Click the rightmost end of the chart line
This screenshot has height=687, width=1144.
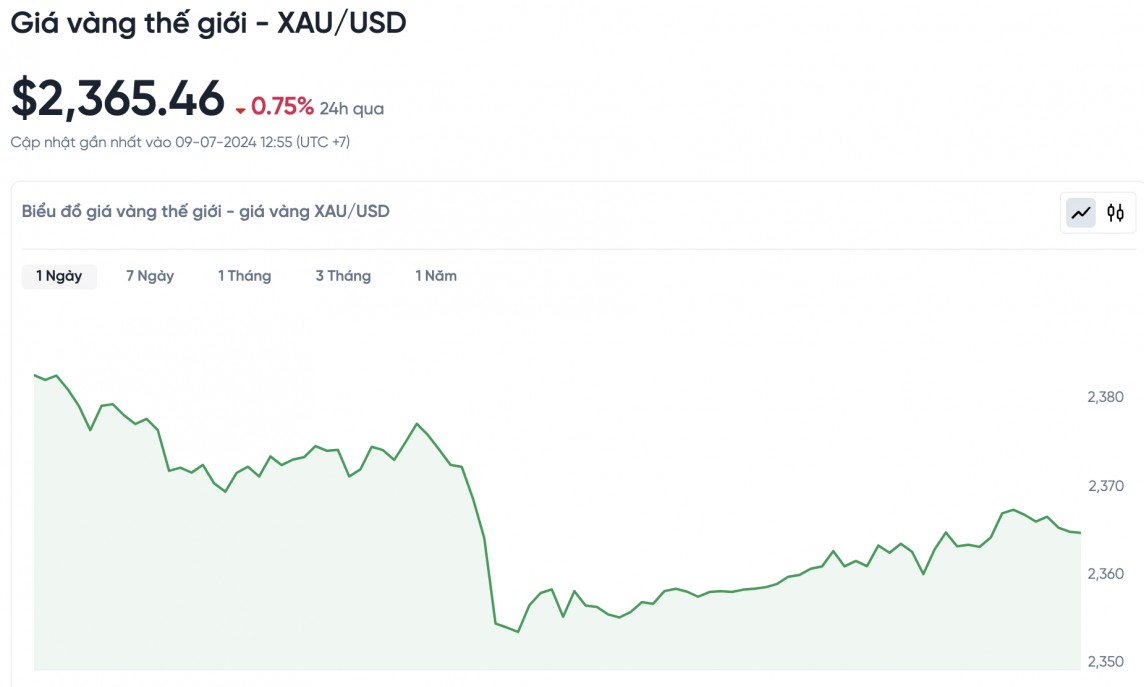[x=1080, y=533]
